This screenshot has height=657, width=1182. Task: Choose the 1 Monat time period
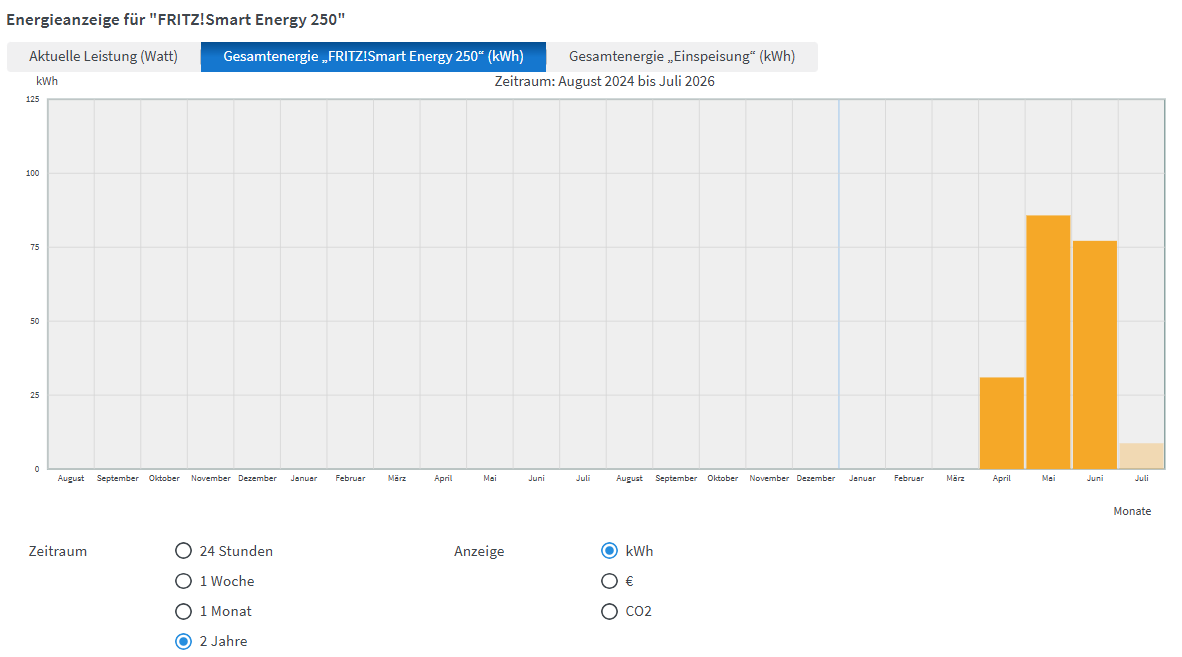click(x=183, y=611)
